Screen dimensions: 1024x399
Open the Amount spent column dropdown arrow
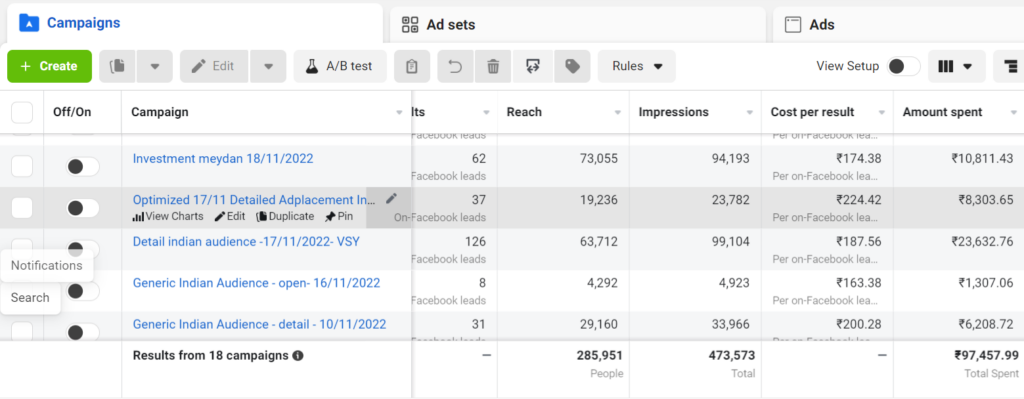(x=1012, y=113)
